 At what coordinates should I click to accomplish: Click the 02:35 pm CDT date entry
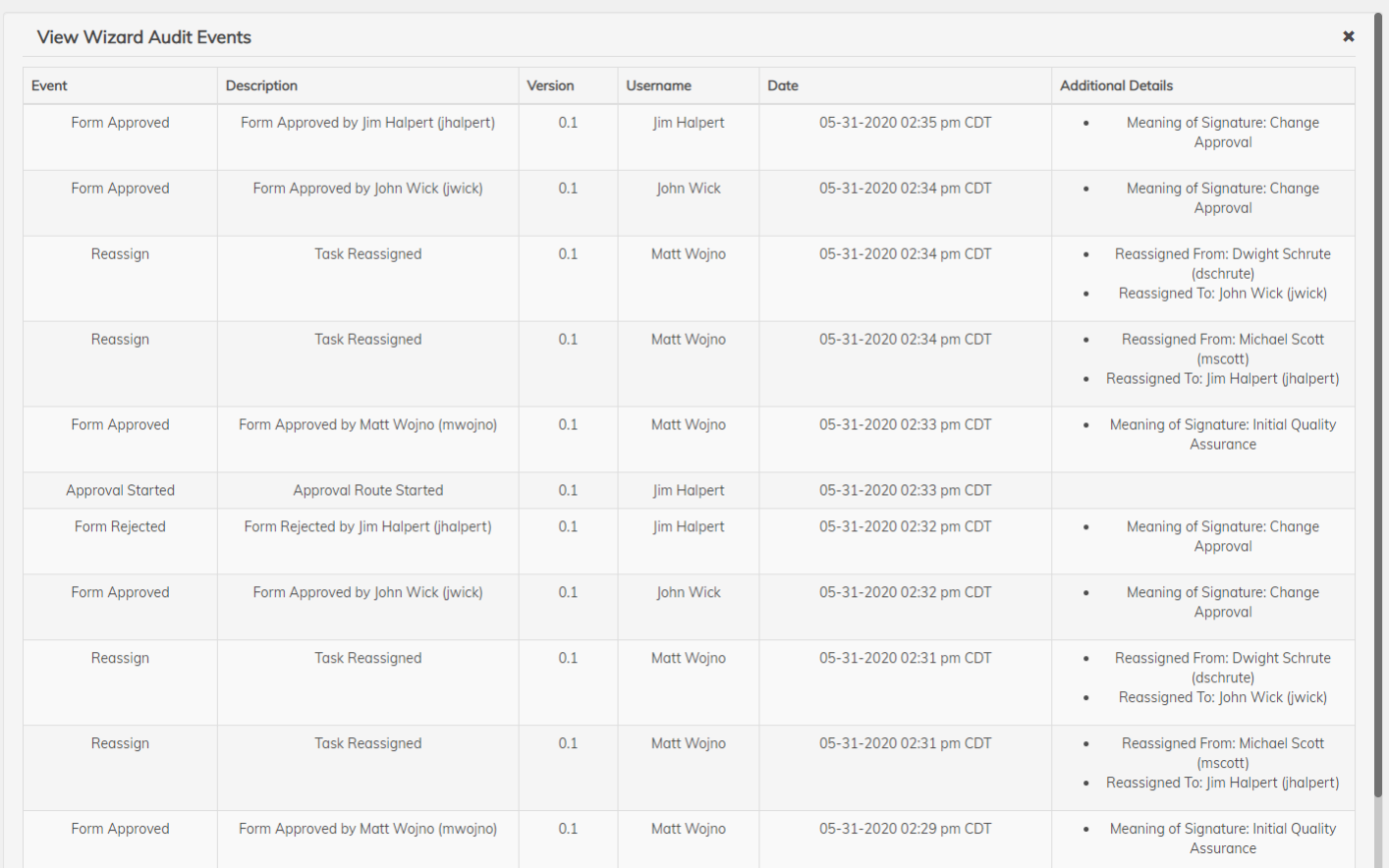tap(905, 123)
